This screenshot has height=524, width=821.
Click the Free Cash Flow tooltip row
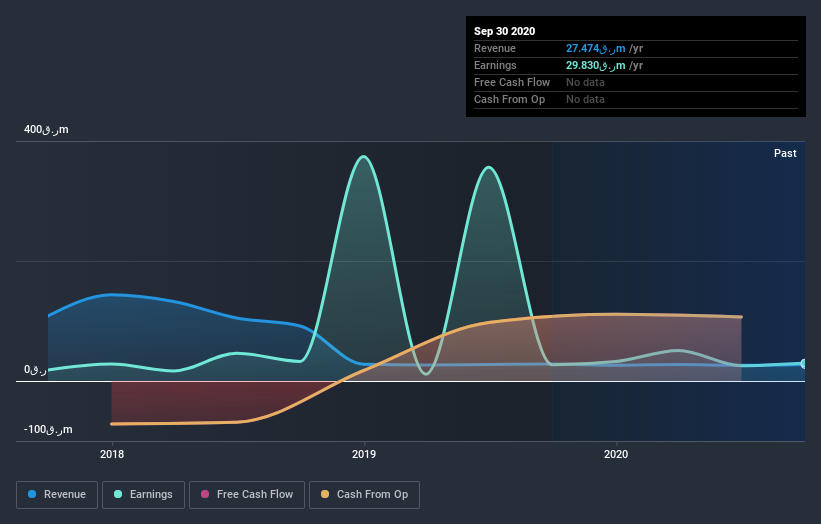(x=636, y=83)
